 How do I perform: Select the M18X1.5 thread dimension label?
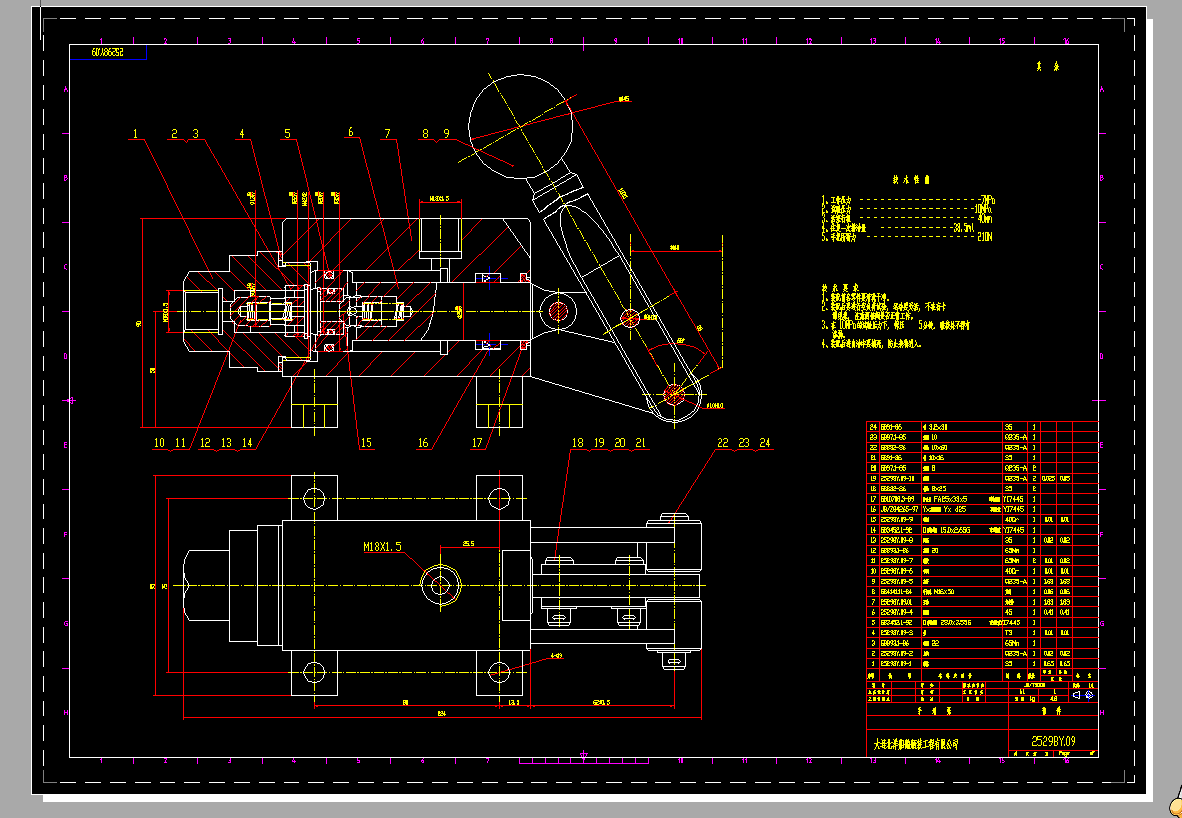(381, 544)
